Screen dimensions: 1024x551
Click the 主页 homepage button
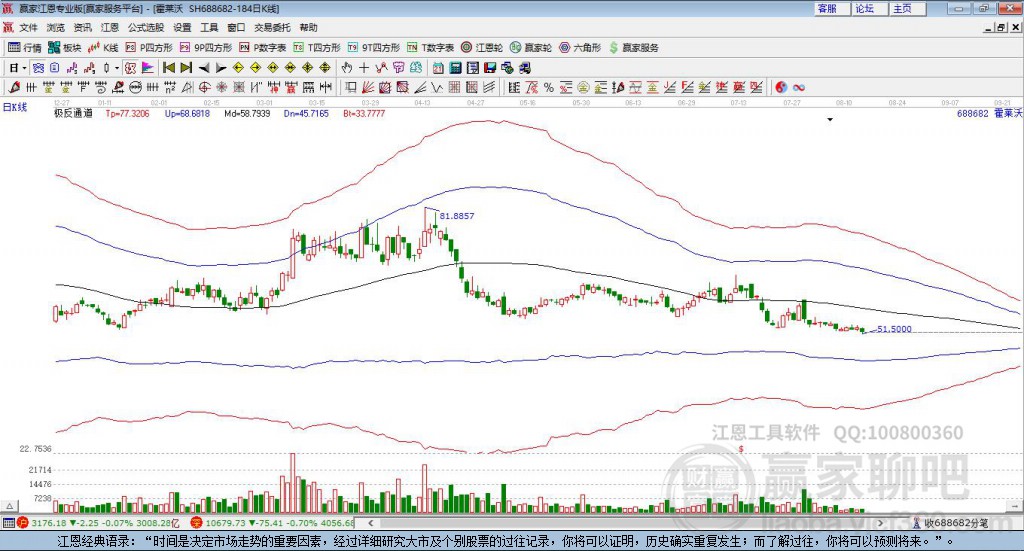[x=908, y=8]
